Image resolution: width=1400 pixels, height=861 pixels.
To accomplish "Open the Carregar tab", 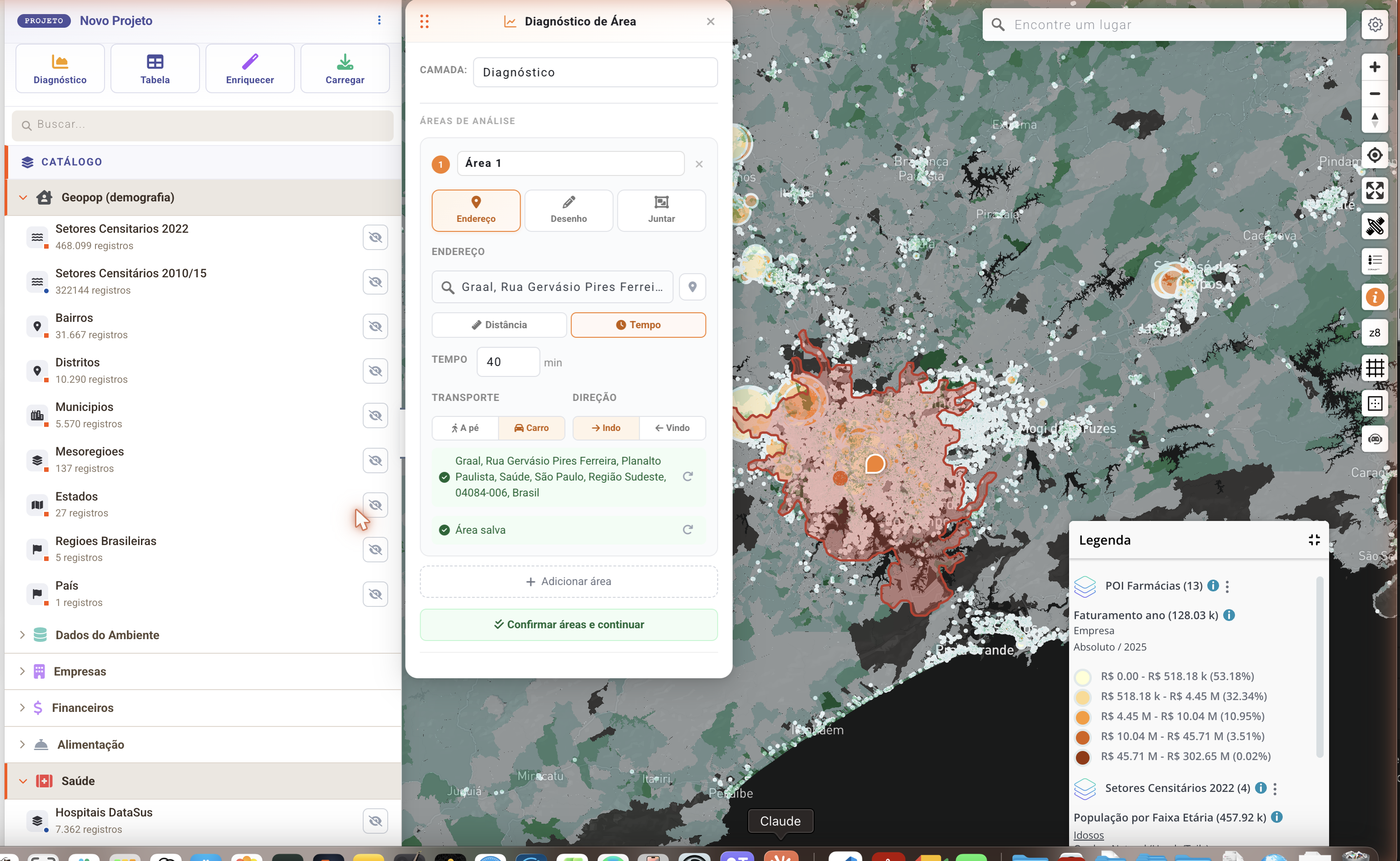I will (345, 68).
